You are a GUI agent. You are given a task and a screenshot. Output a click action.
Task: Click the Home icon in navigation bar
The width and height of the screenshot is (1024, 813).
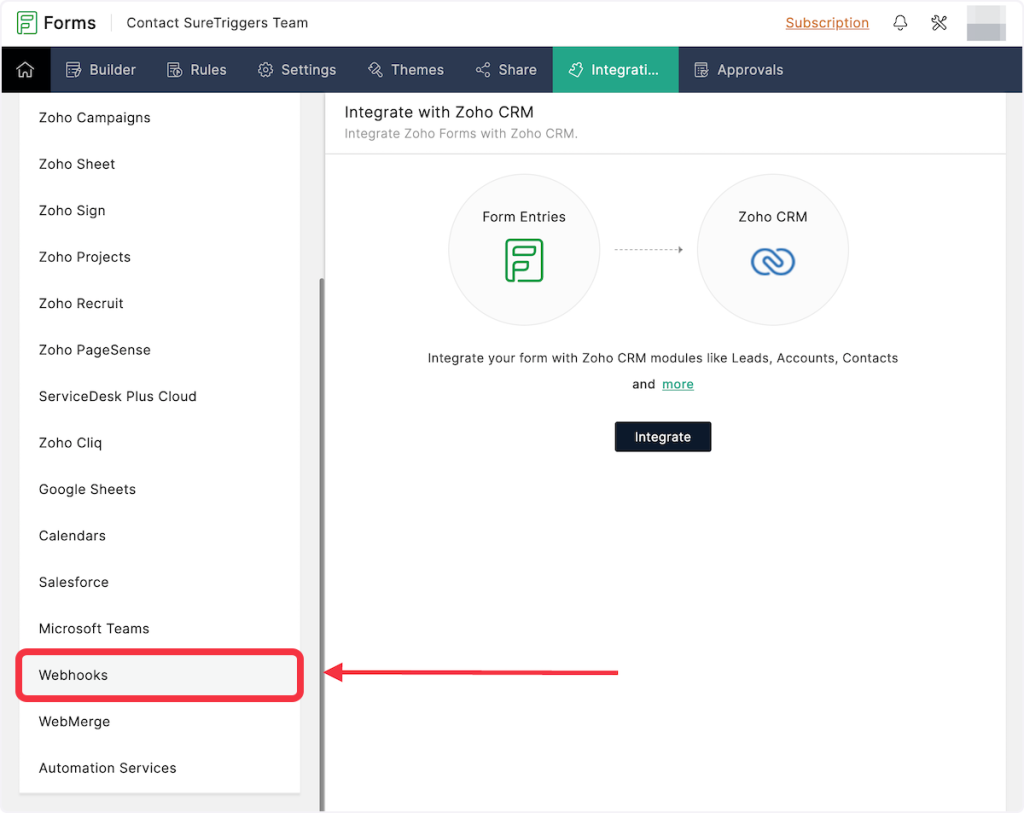pos(25,70)
